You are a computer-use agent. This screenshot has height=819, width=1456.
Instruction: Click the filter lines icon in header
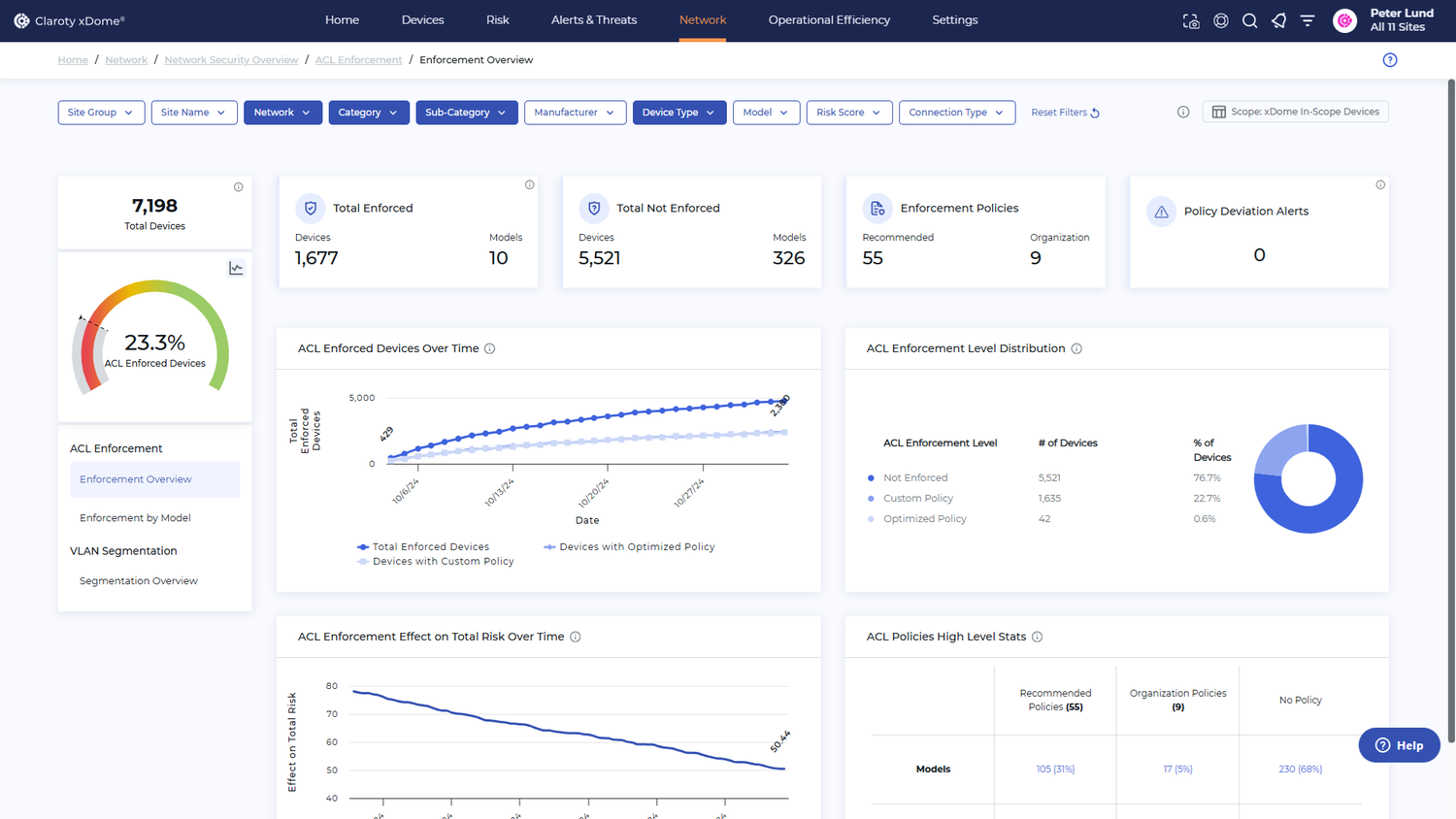pos(1307,20)
